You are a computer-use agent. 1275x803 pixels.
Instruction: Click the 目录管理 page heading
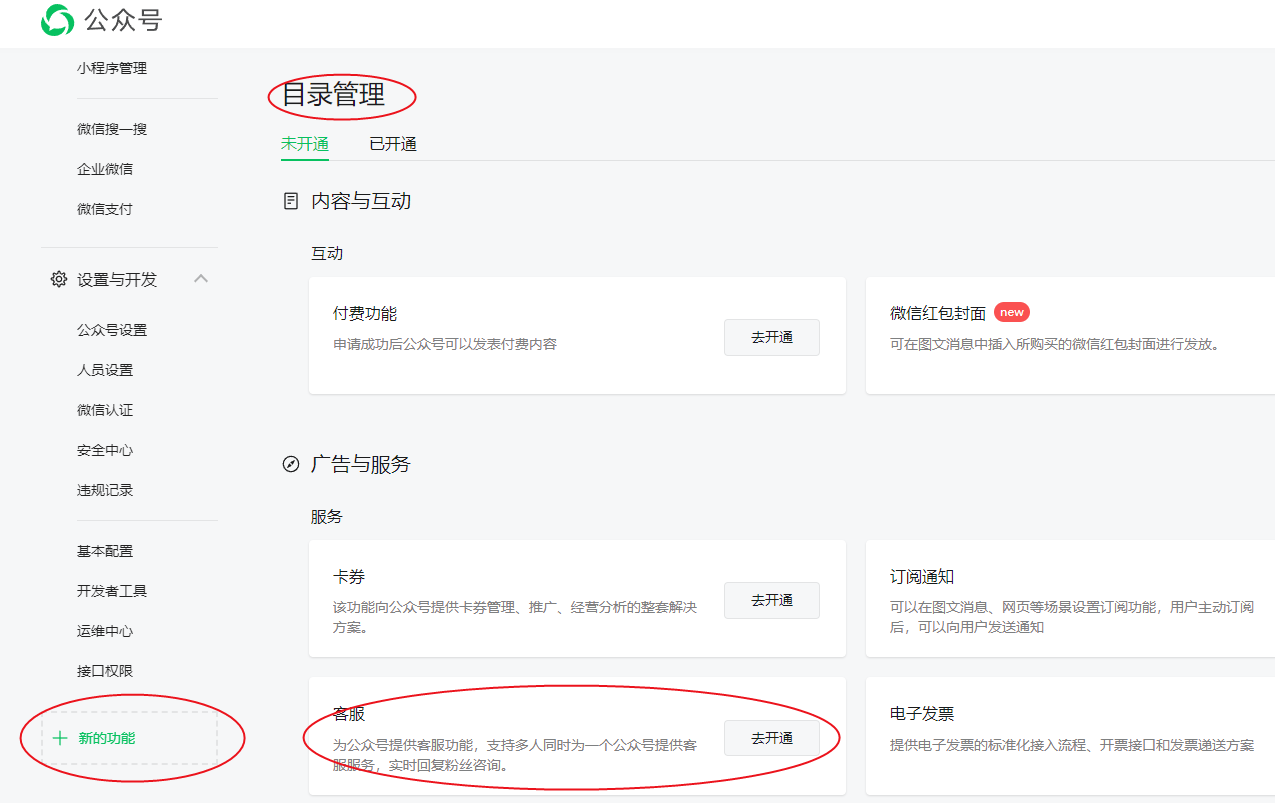pyautogui.click(x=333, y=95)
